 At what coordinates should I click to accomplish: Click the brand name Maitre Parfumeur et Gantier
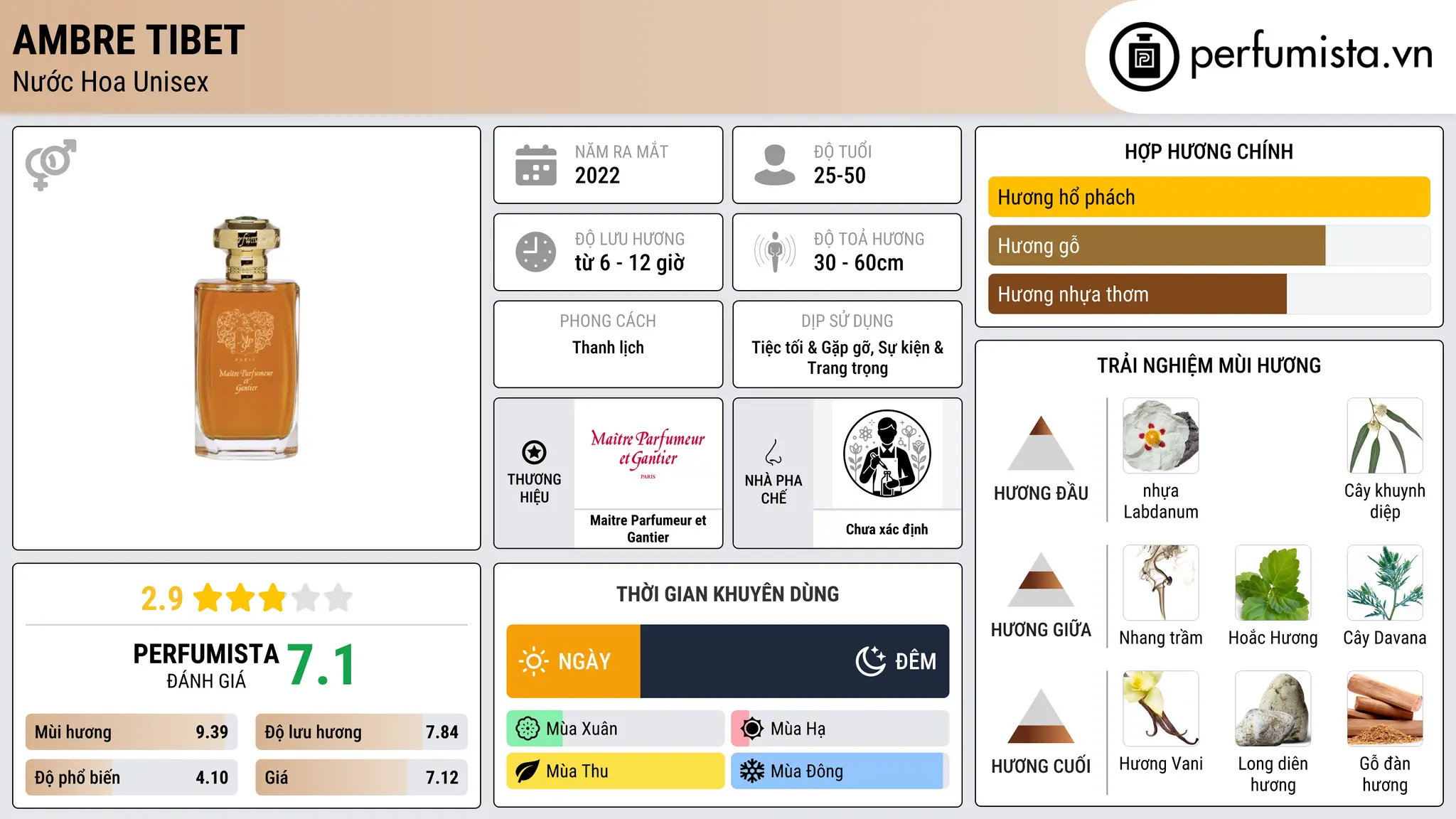(648, 529)
